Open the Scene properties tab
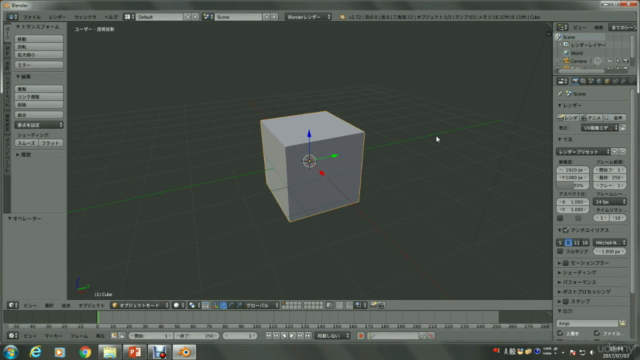 tap(591, 81)
